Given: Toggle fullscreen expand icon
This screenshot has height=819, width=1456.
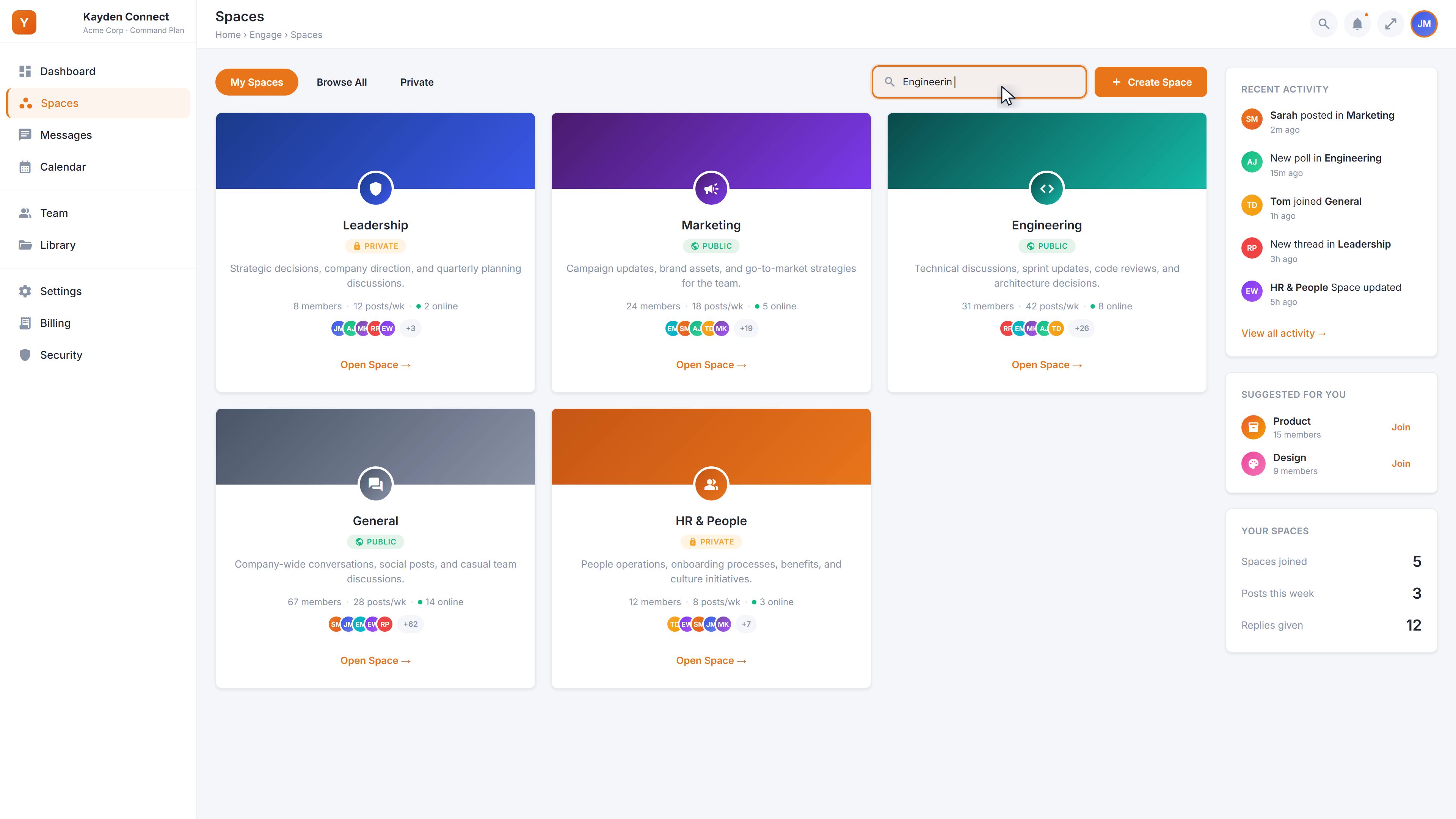Looking at the screenshot, I should tap(1390, 24).
